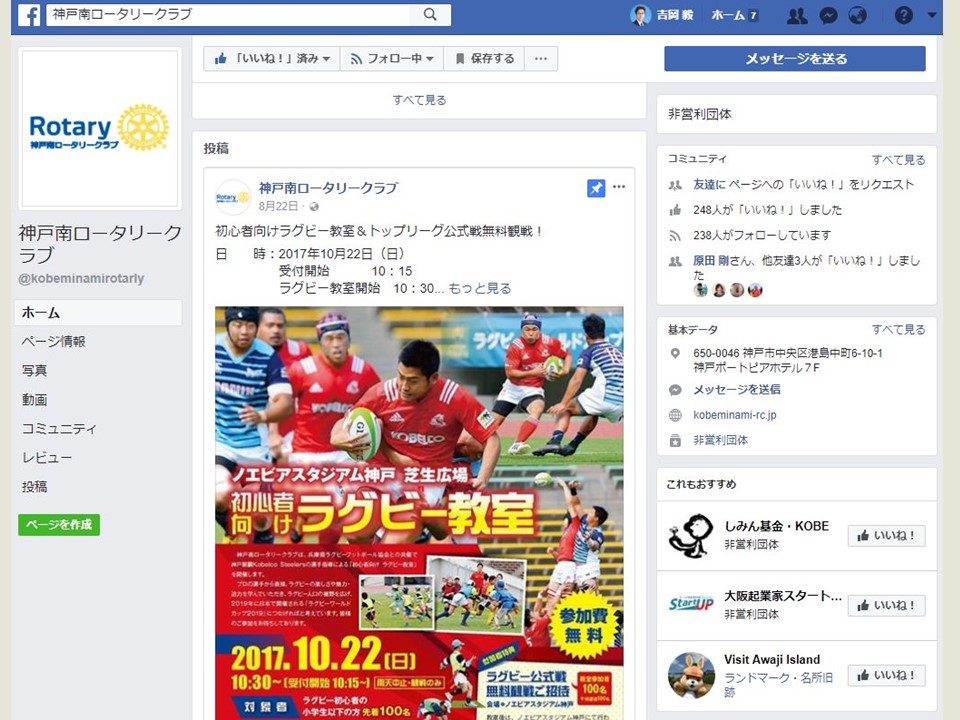The image size is (960, 720).
Task: Click the search magnifier icon
Action: 430,15
